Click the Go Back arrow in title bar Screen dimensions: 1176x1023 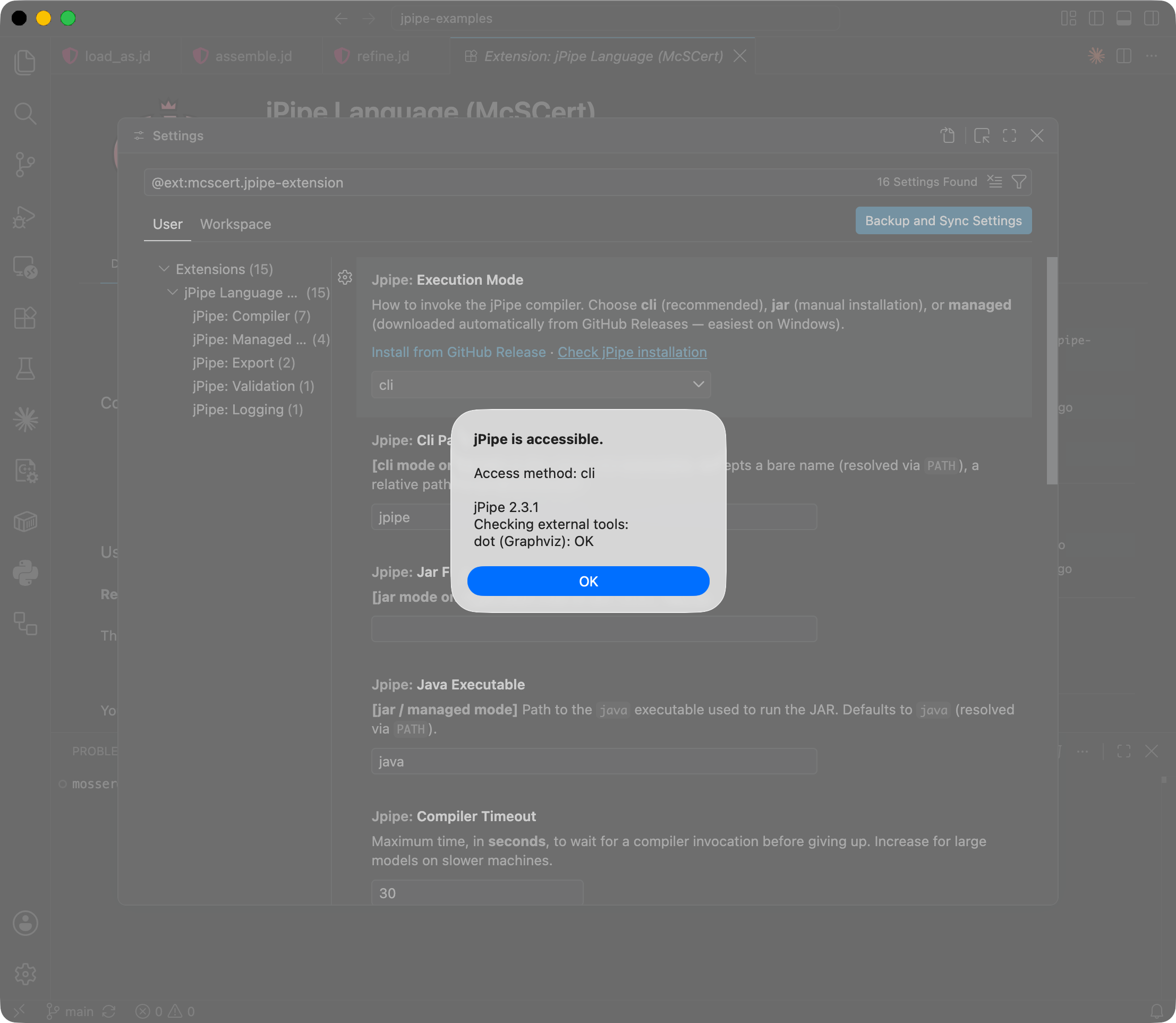click(x=341, y=19)
